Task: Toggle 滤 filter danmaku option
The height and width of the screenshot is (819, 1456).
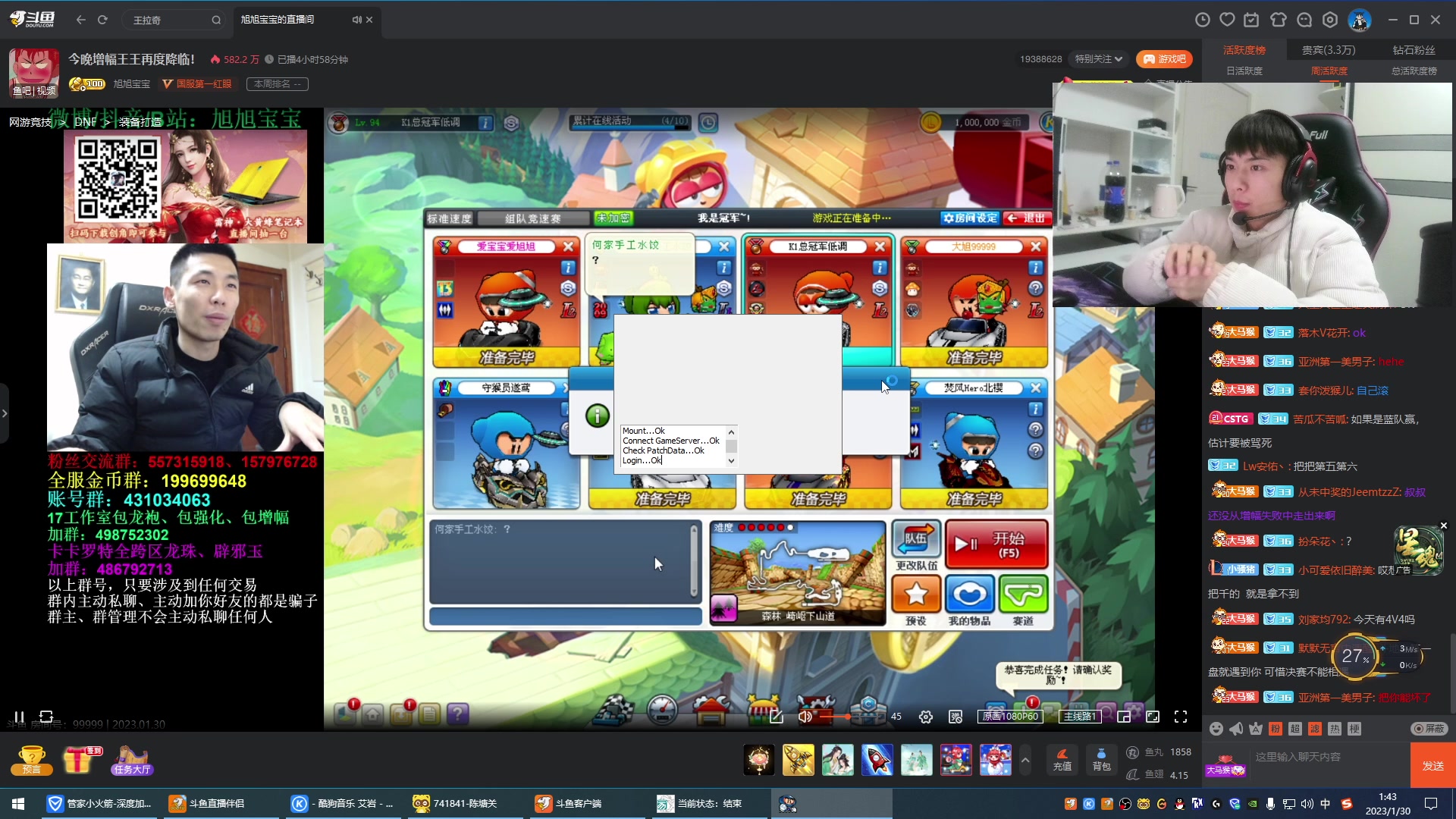Action: click(1315, 729)
